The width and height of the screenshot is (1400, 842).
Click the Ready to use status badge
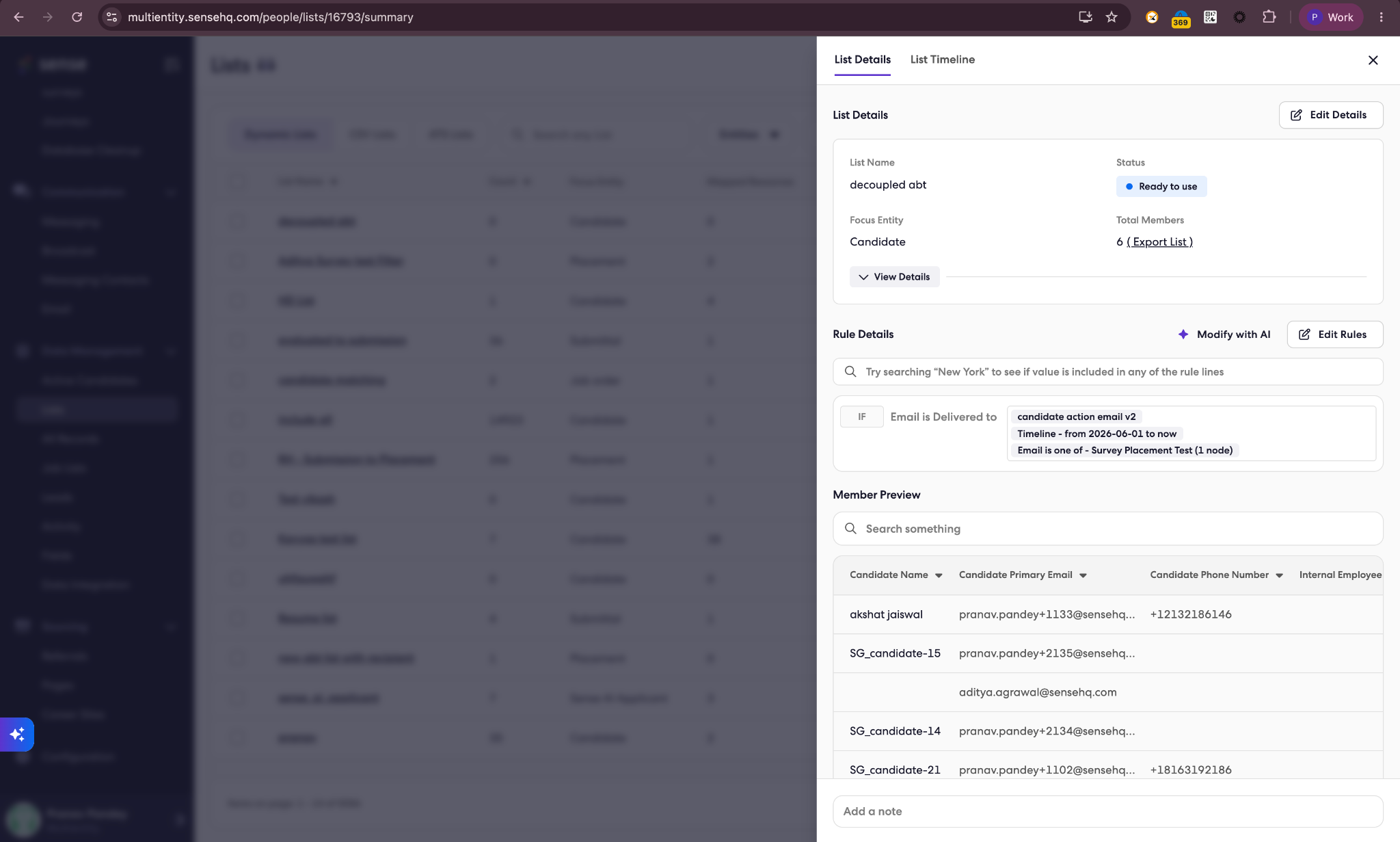[1161, 187]
